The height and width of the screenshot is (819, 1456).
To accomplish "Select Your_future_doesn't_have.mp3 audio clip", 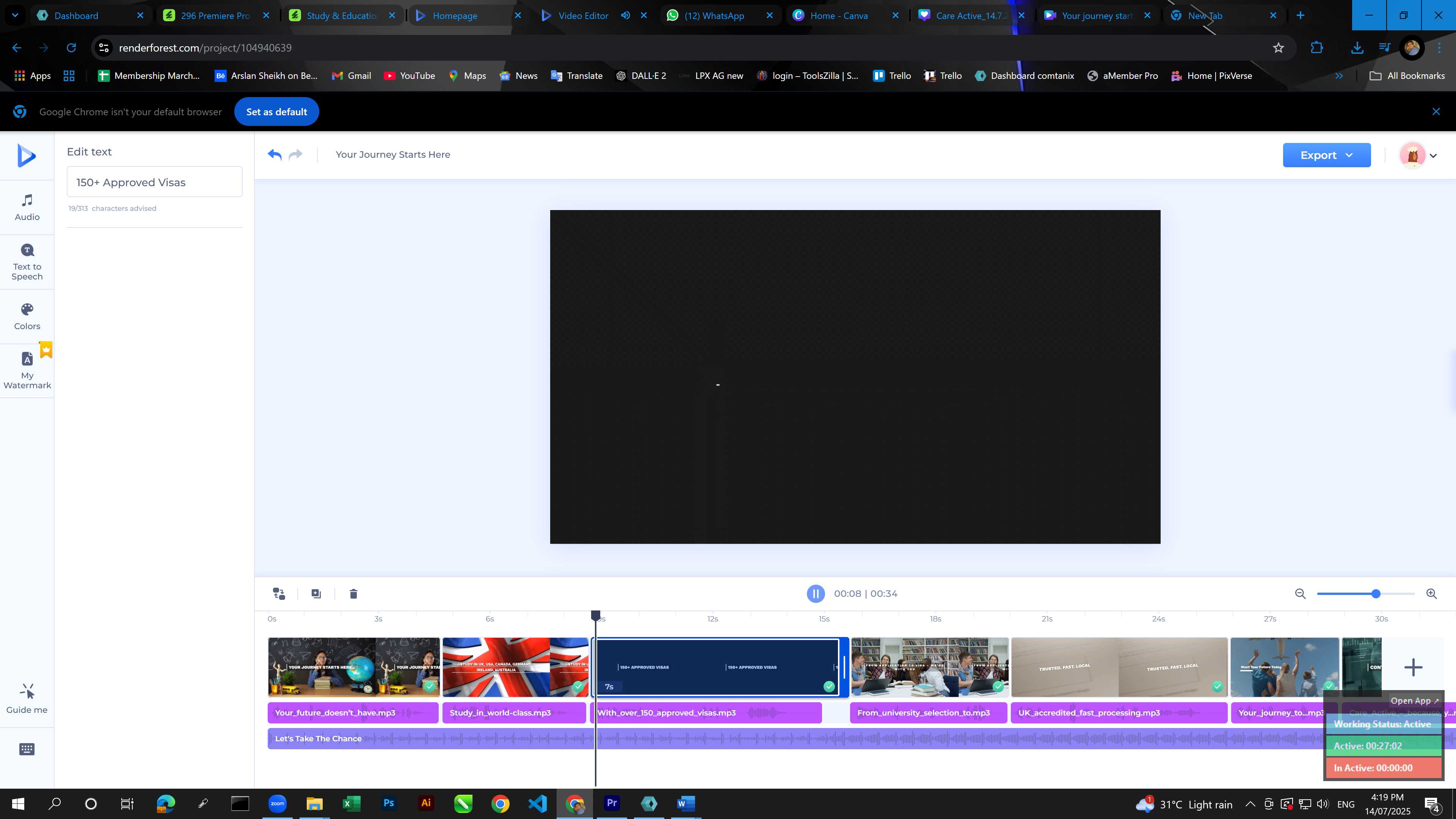I will [x=353, y=713].
